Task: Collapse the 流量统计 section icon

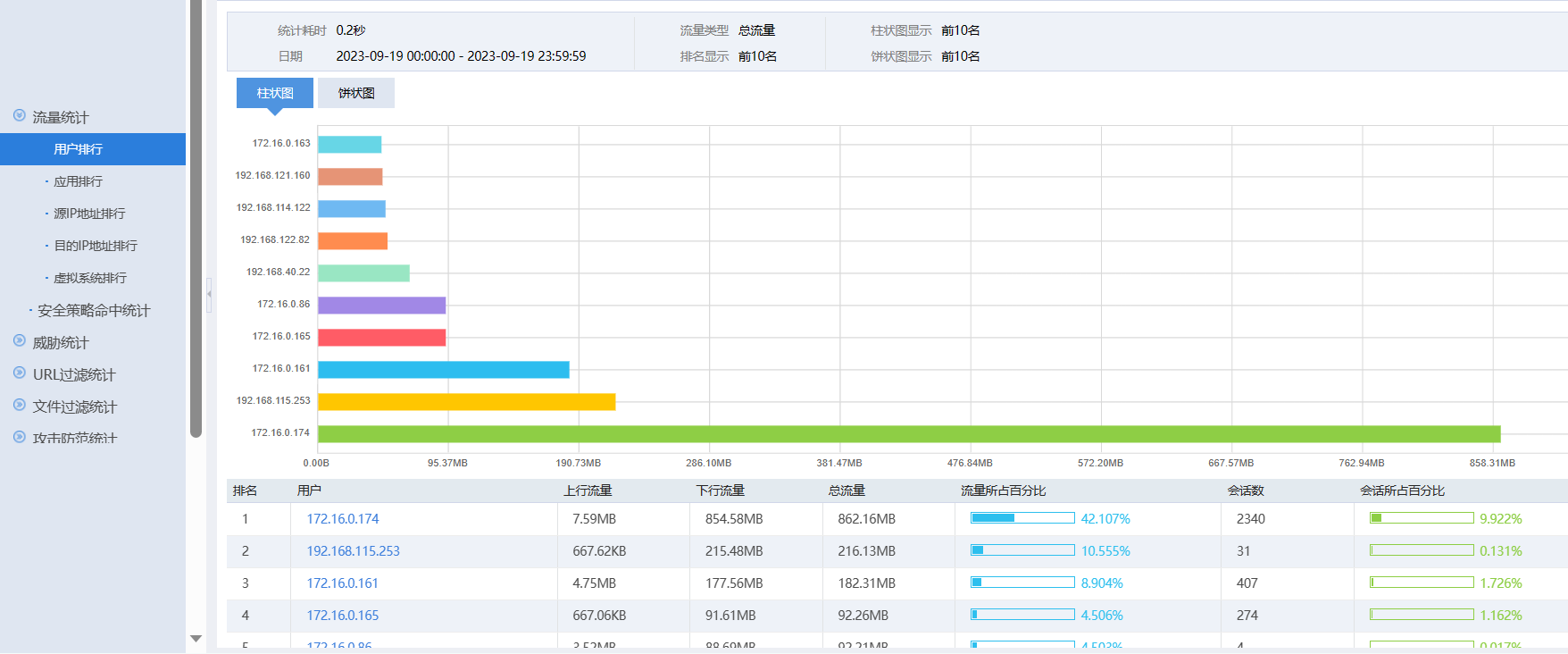Action: (x=20, y=116)
